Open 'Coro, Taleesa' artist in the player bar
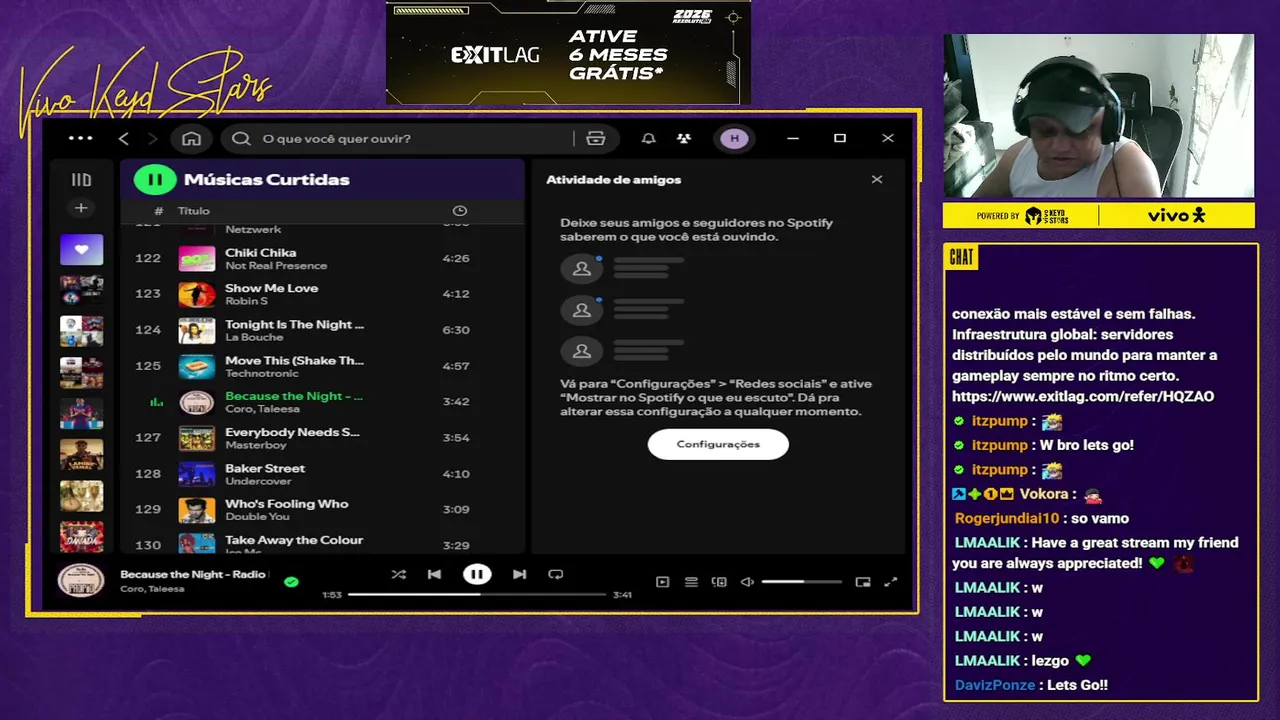Screen dimensions: 1280x720 click(x=152, y=589)
